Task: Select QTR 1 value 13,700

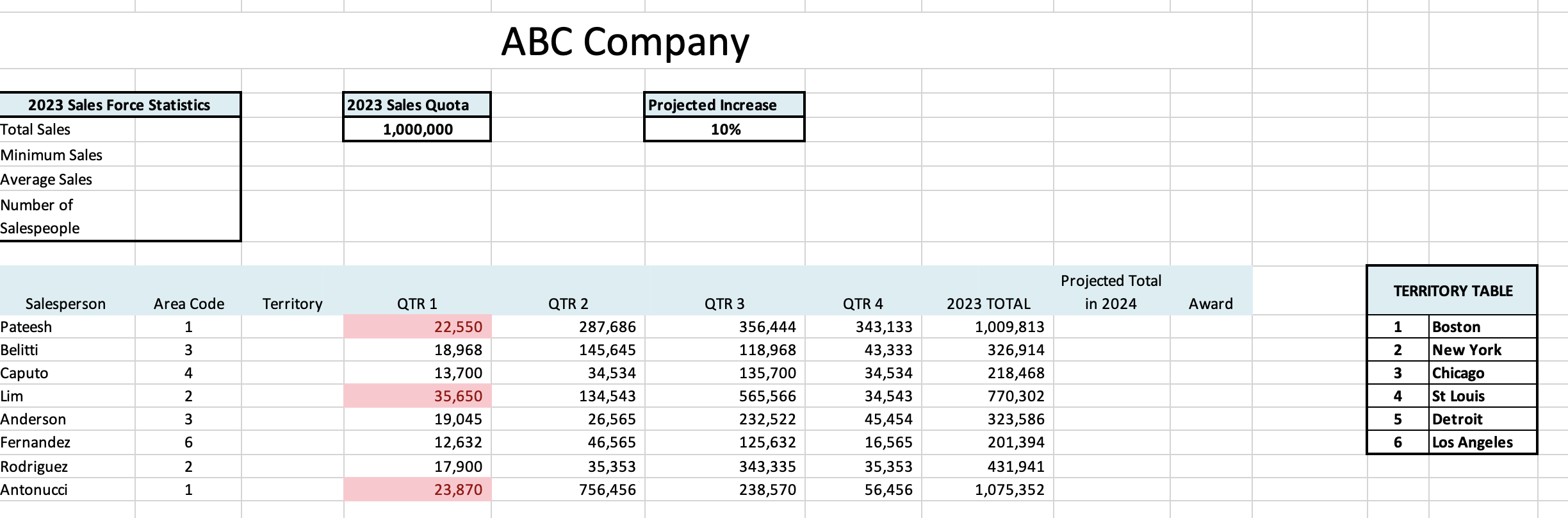Action: pyautogui.click(x=418, y=373)
